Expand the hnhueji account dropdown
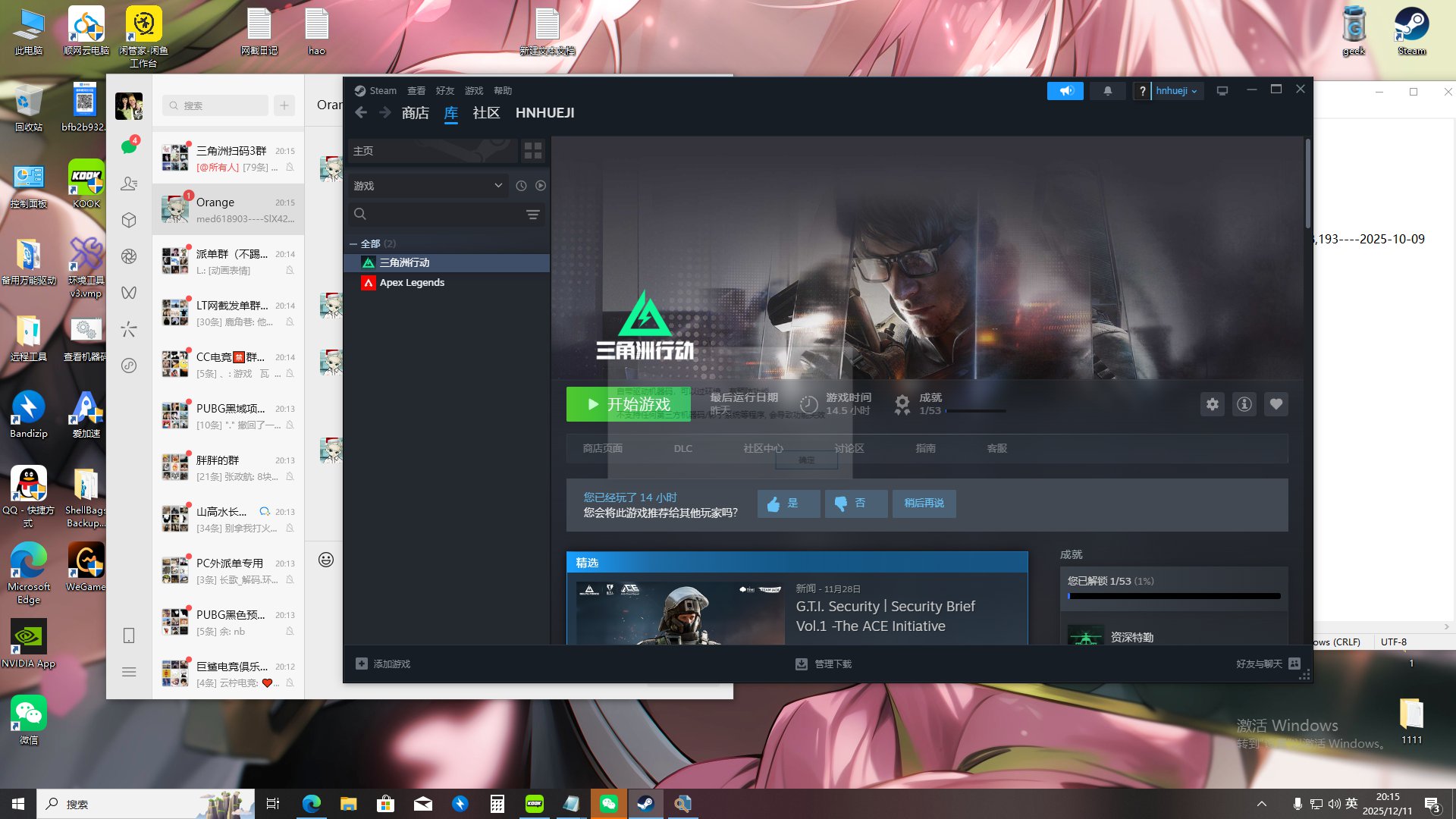The image size is (1456, 819). point(1177,91)
